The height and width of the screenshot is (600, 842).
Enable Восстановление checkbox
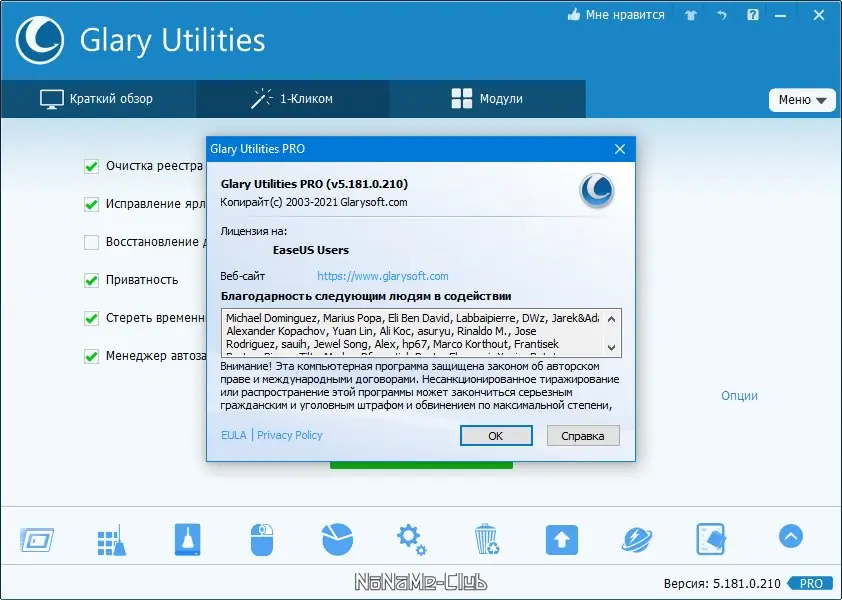point(91,242)
